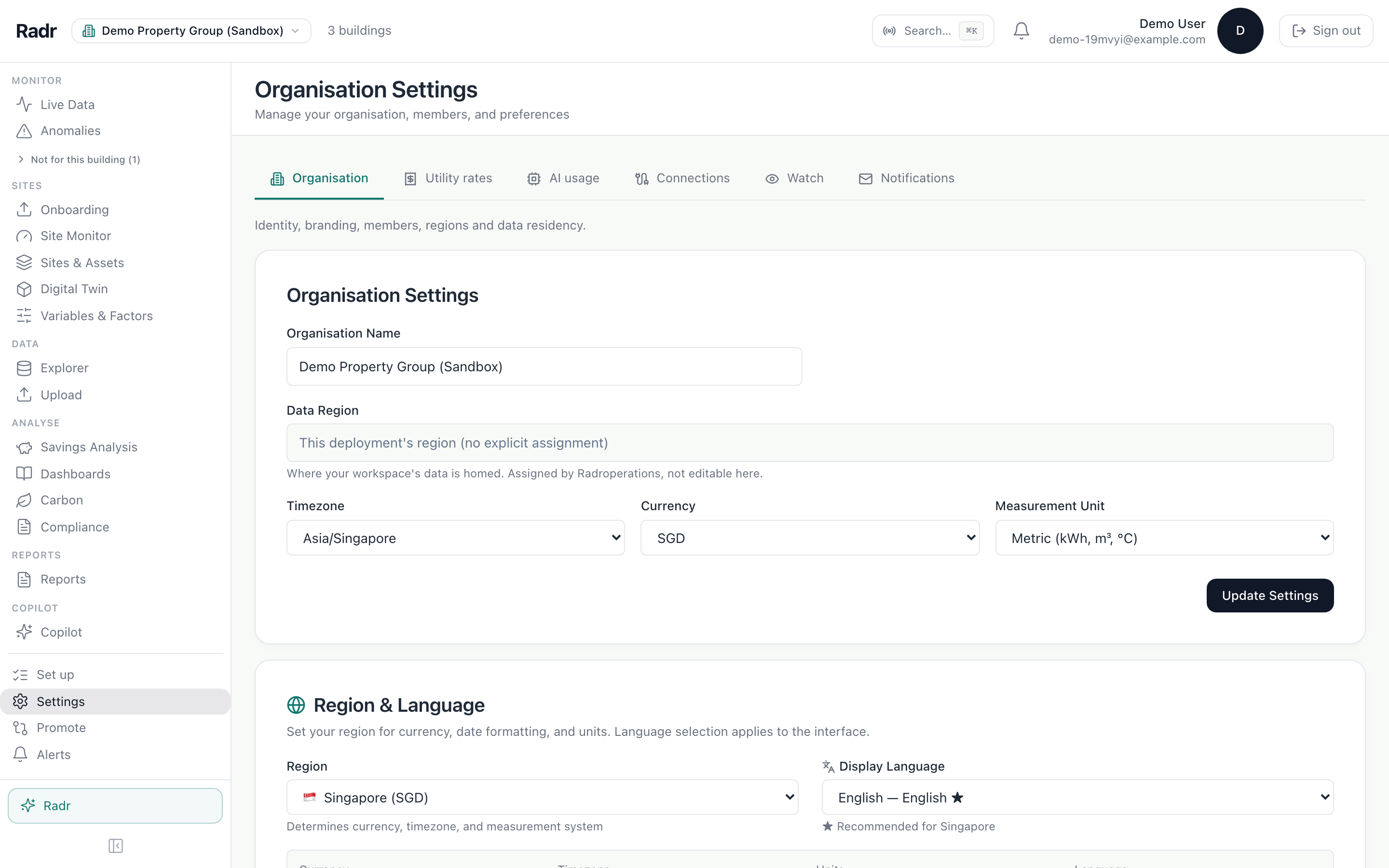The image size is (1389, 868).
Task: Switch to the Notifications tab
Action: click(x=906, y=178)
